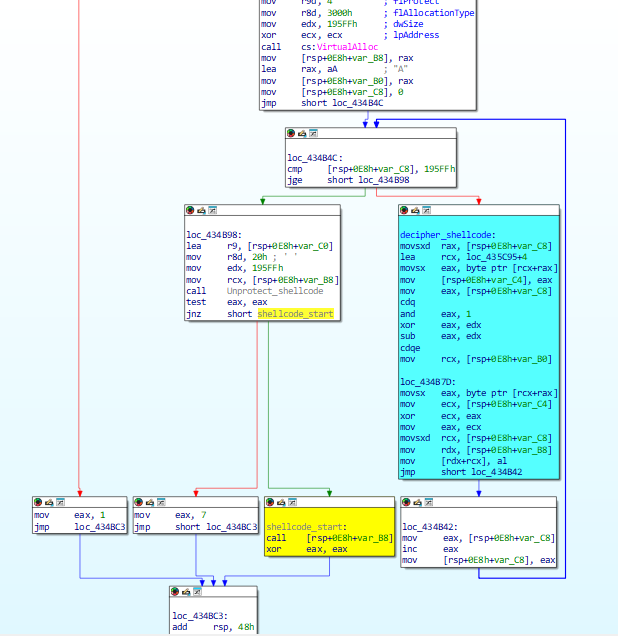Open color picker icon on decipher_shellcode node
The image size is (618, 636).
405,210
